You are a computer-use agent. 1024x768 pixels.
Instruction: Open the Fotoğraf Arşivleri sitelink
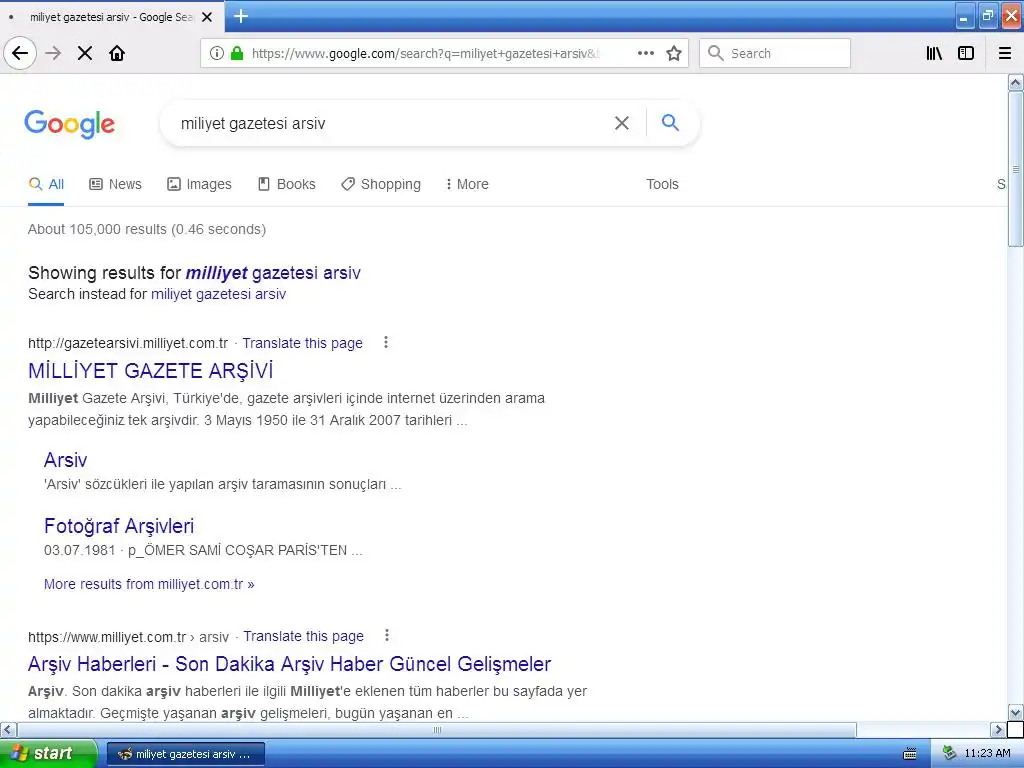119,526
